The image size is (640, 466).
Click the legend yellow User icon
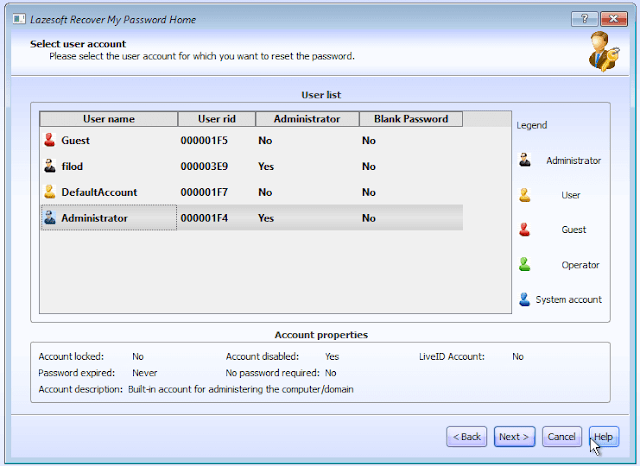coord(525,195)
